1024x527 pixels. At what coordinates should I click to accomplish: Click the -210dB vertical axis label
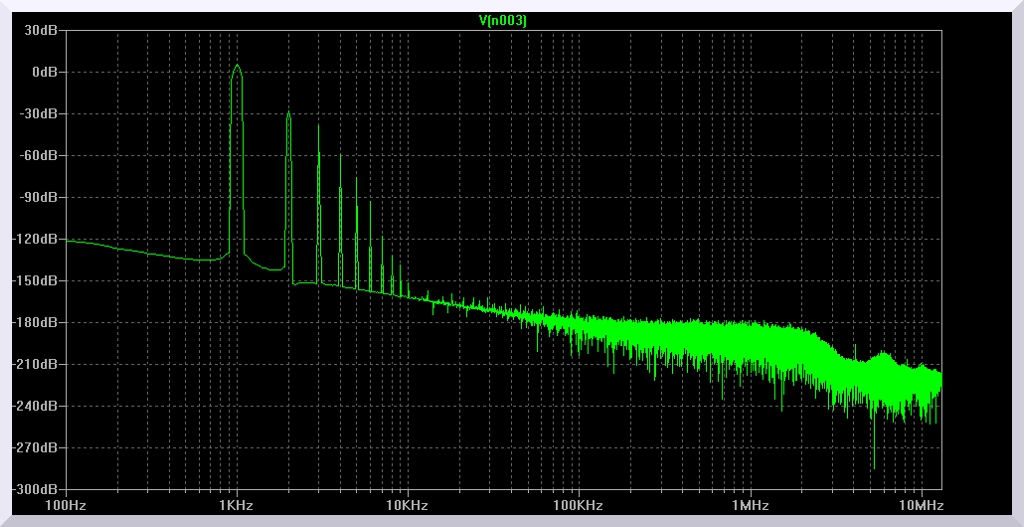(39, 364)
